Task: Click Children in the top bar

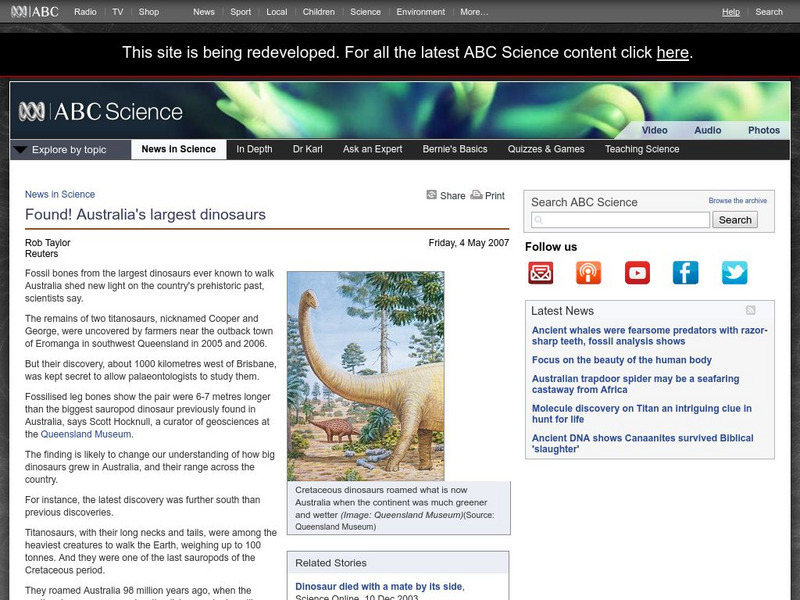Action: (318, 12)
